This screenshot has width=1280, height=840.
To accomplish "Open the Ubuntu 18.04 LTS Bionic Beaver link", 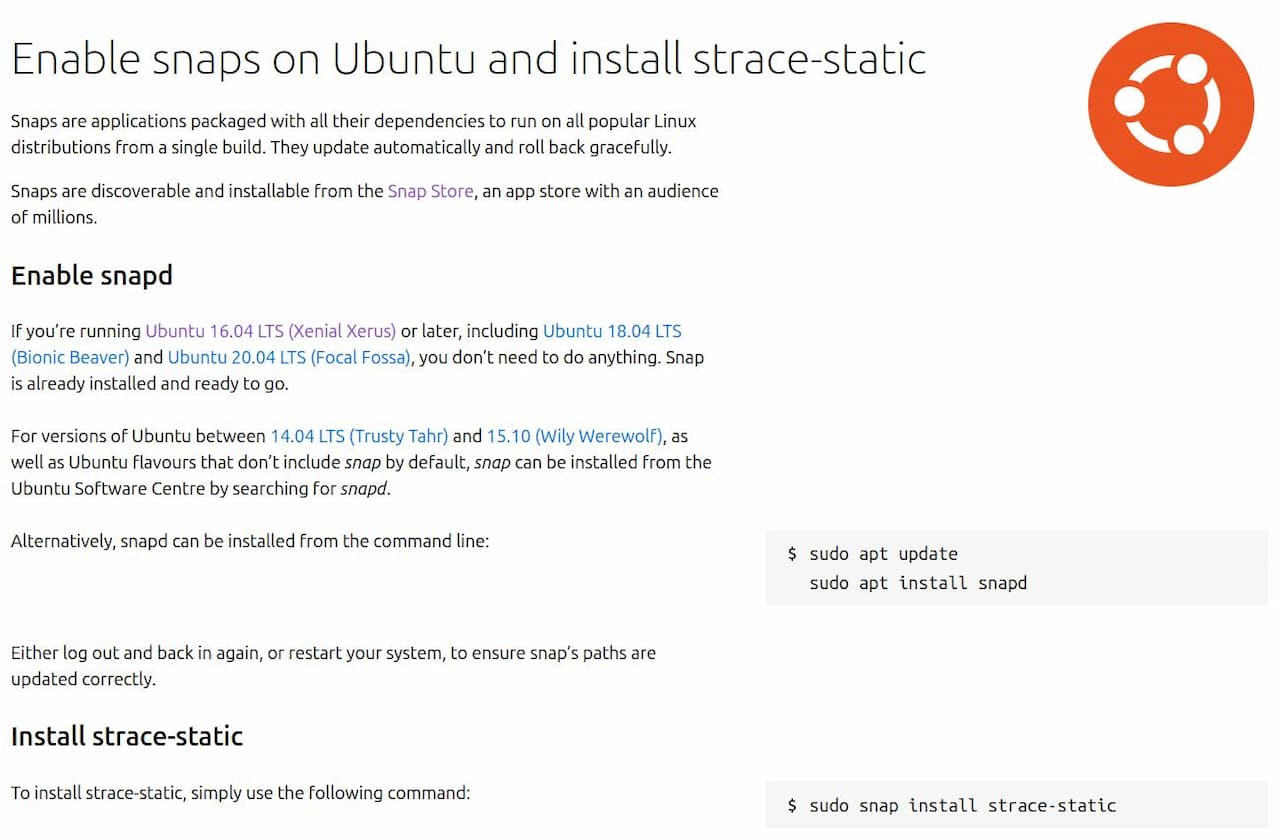I will (x=611, y=331).
